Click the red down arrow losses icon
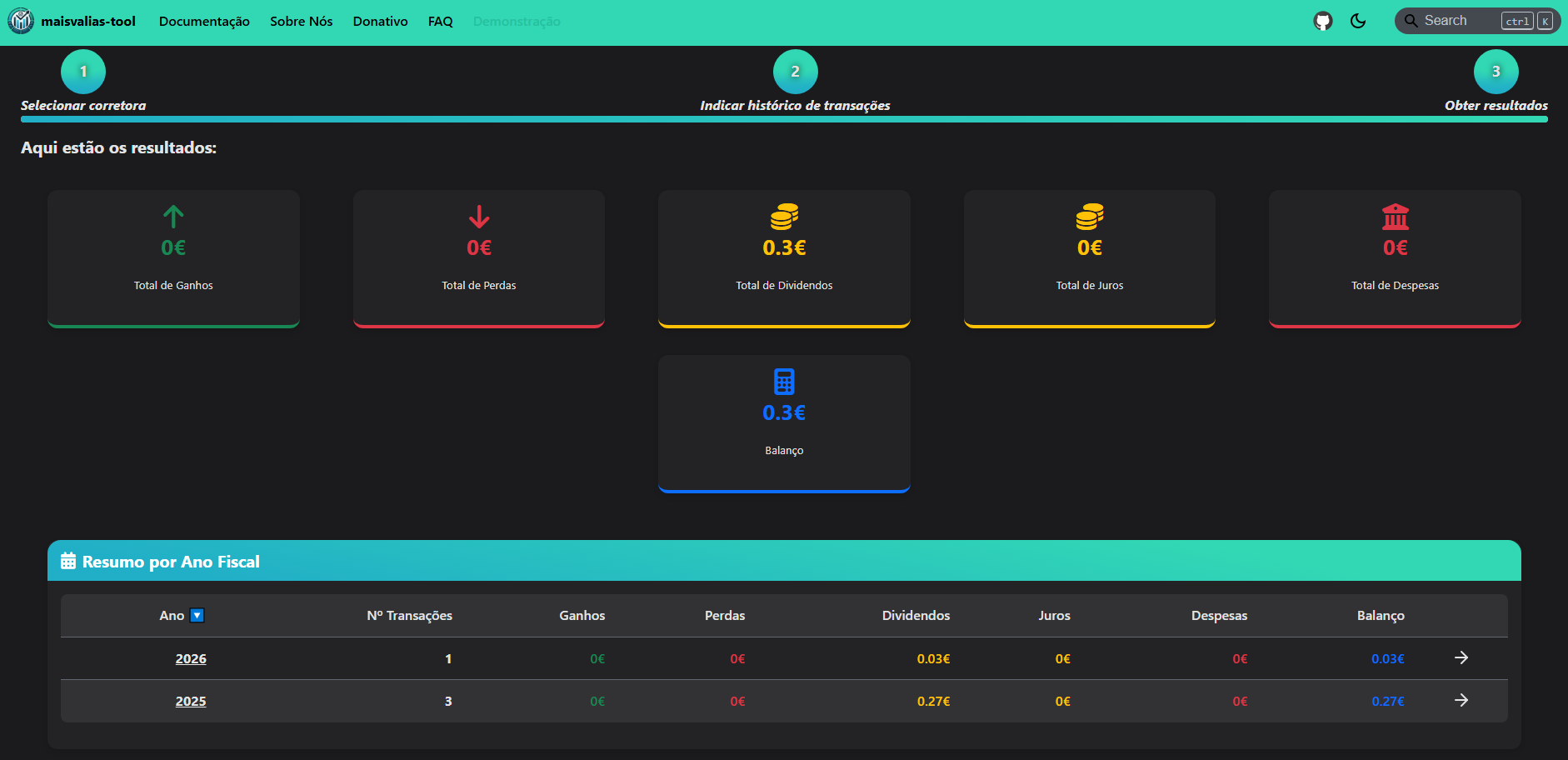The image size is (1568, 760). [x=479, y=217]
